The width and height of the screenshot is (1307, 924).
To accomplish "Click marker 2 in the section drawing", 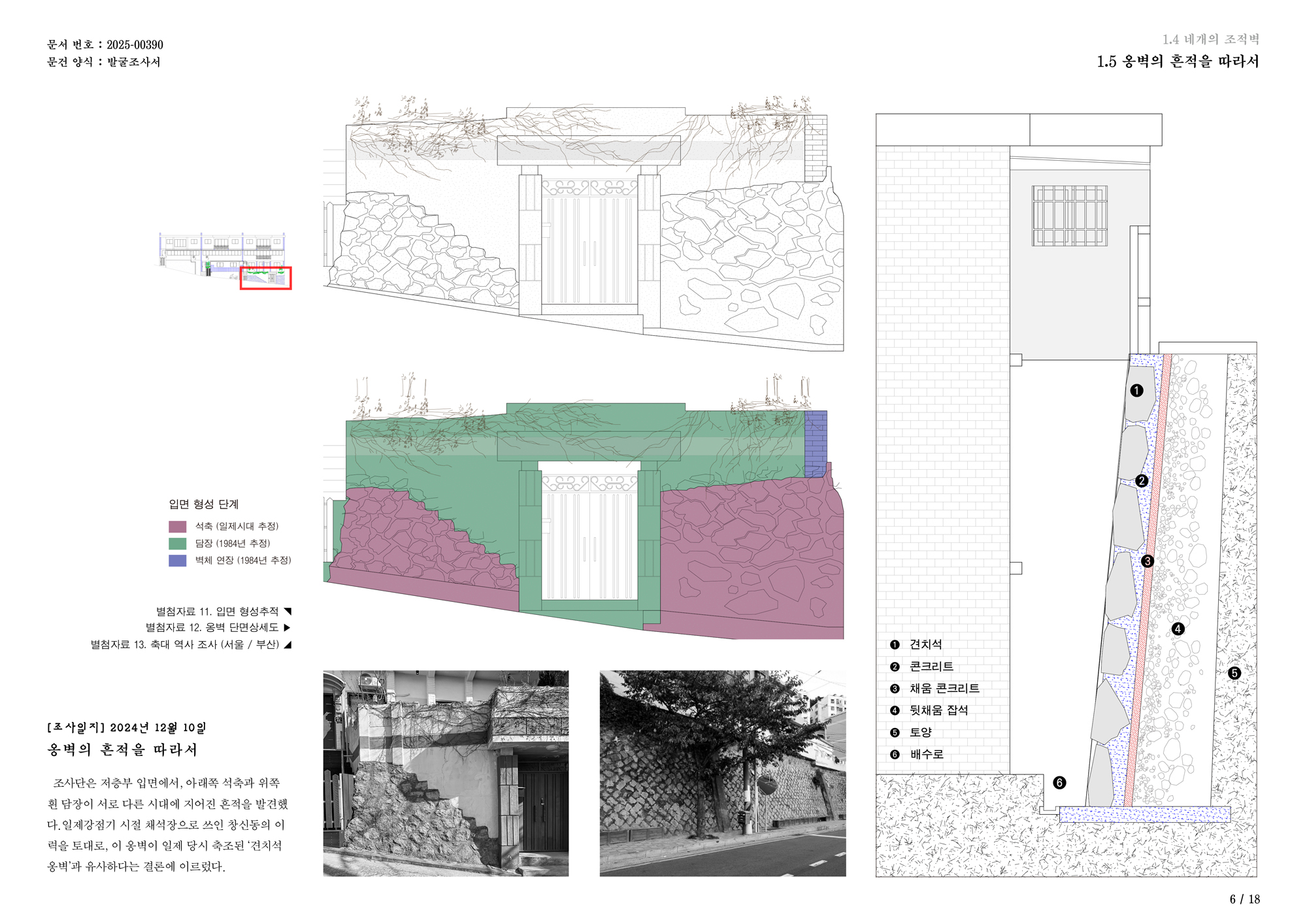I will click(1142, 481).
